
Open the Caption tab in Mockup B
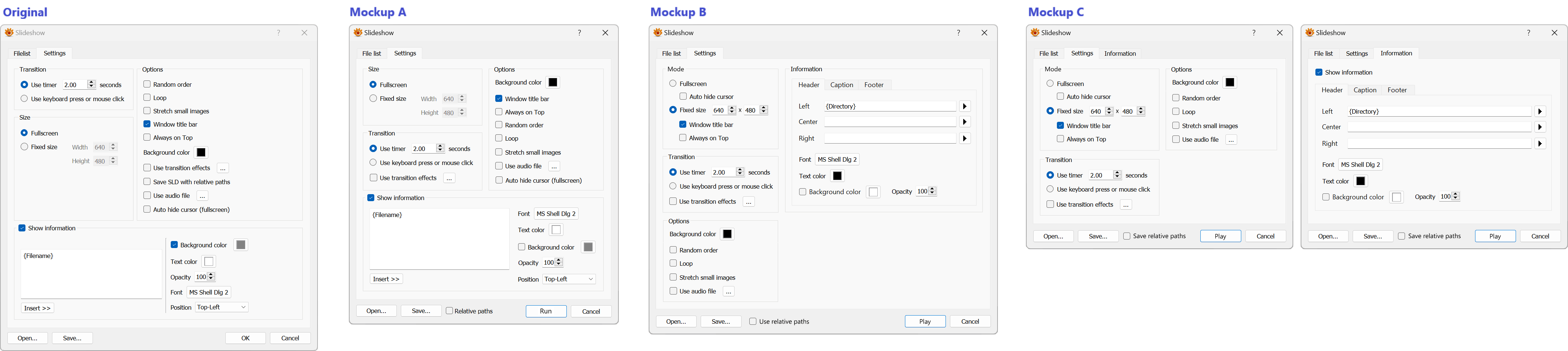click(841, 85)
